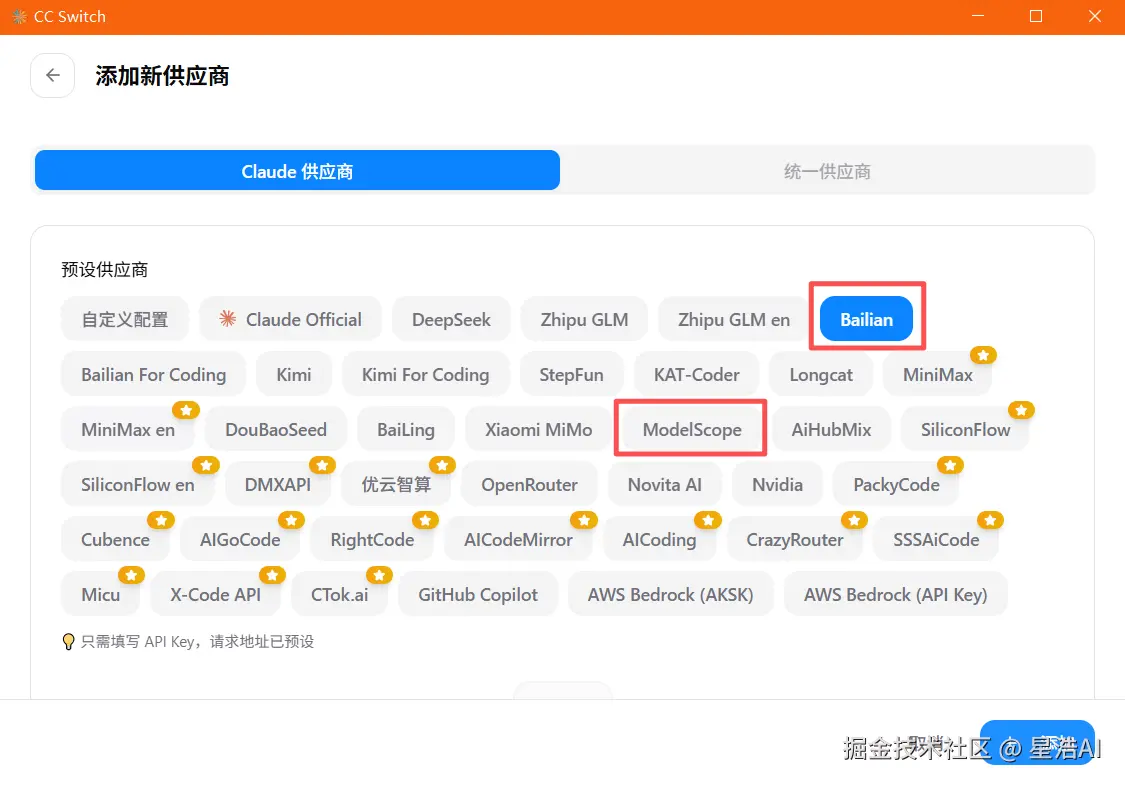Pick the Xiaomi MiMo provider

539,430
